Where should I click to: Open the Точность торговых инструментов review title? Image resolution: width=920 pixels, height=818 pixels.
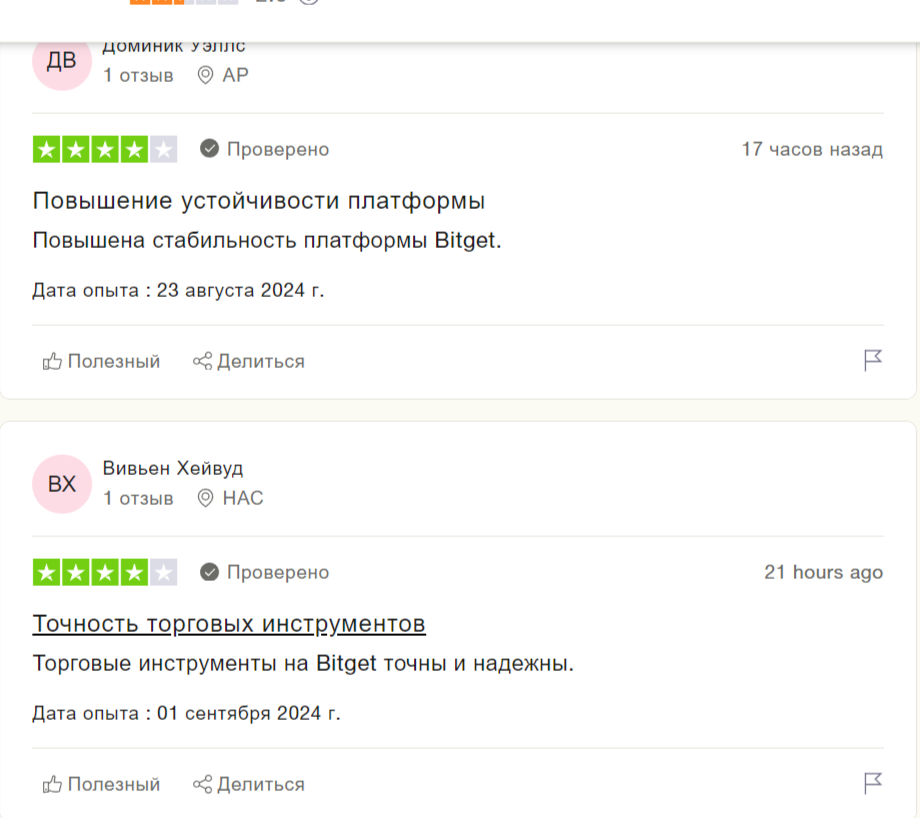pos(229,624)
